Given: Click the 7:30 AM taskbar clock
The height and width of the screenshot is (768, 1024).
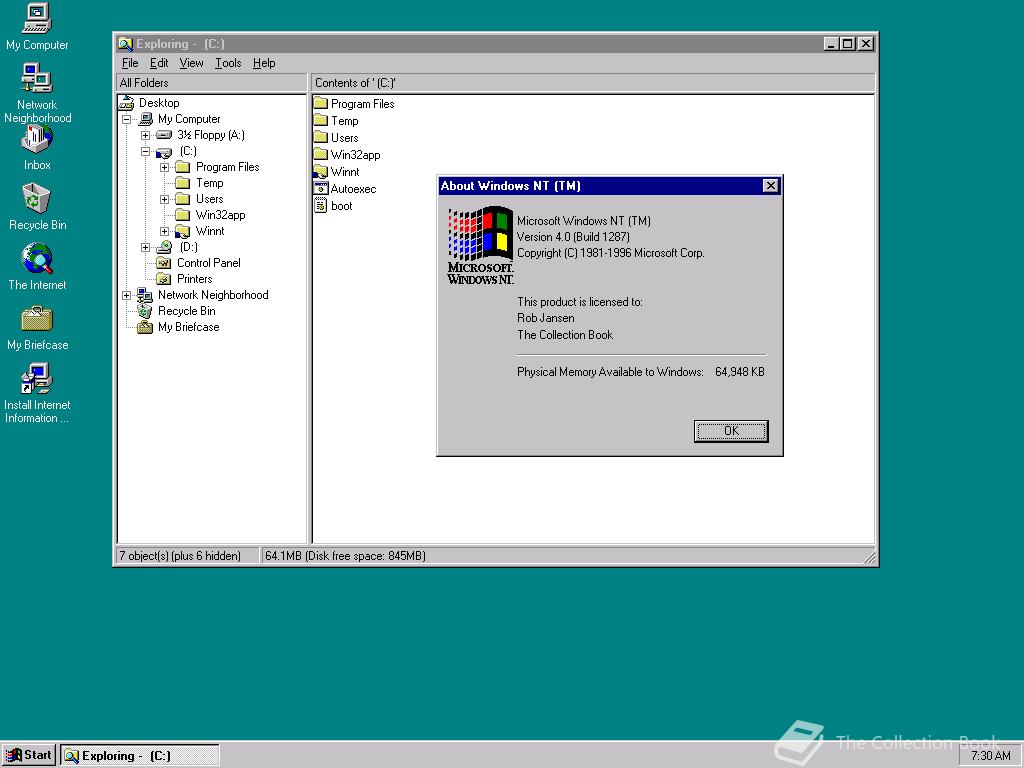Looking at the screenshot, I should click(990, 756).
